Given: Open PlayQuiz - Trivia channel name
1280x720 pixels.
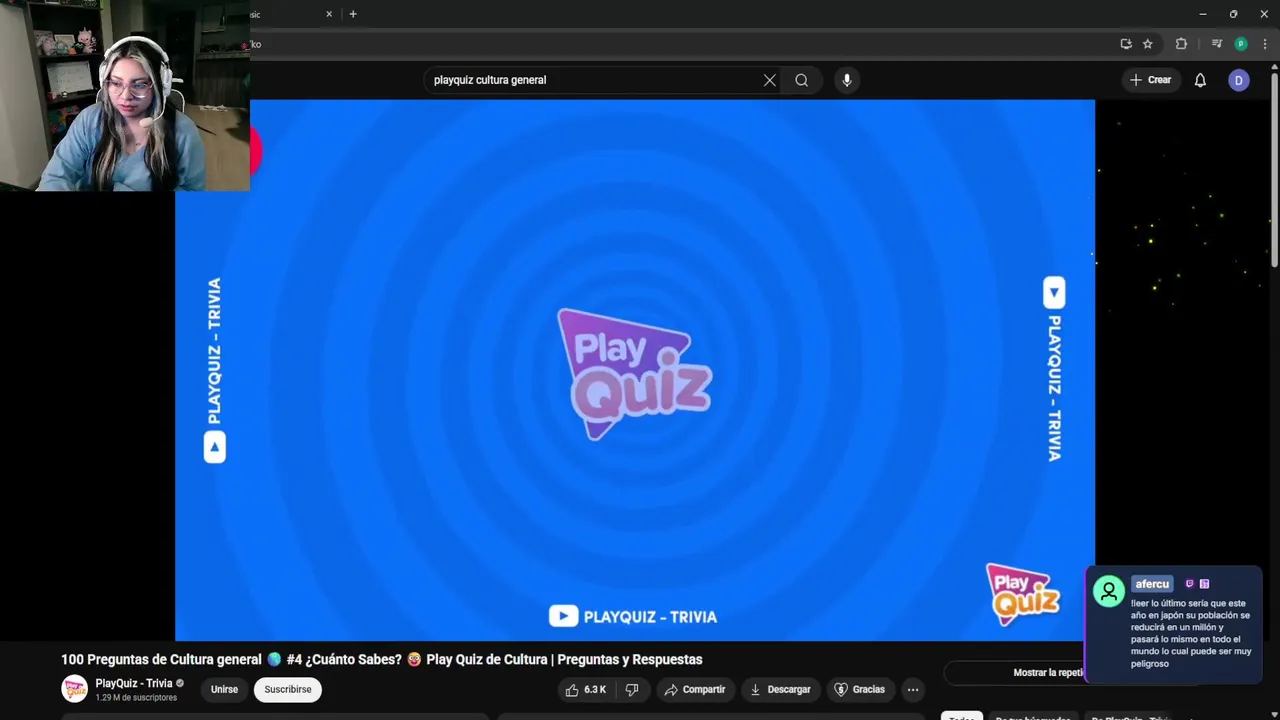Looking at the screenshot, I should pyautogui.click(x=134, y=683).
